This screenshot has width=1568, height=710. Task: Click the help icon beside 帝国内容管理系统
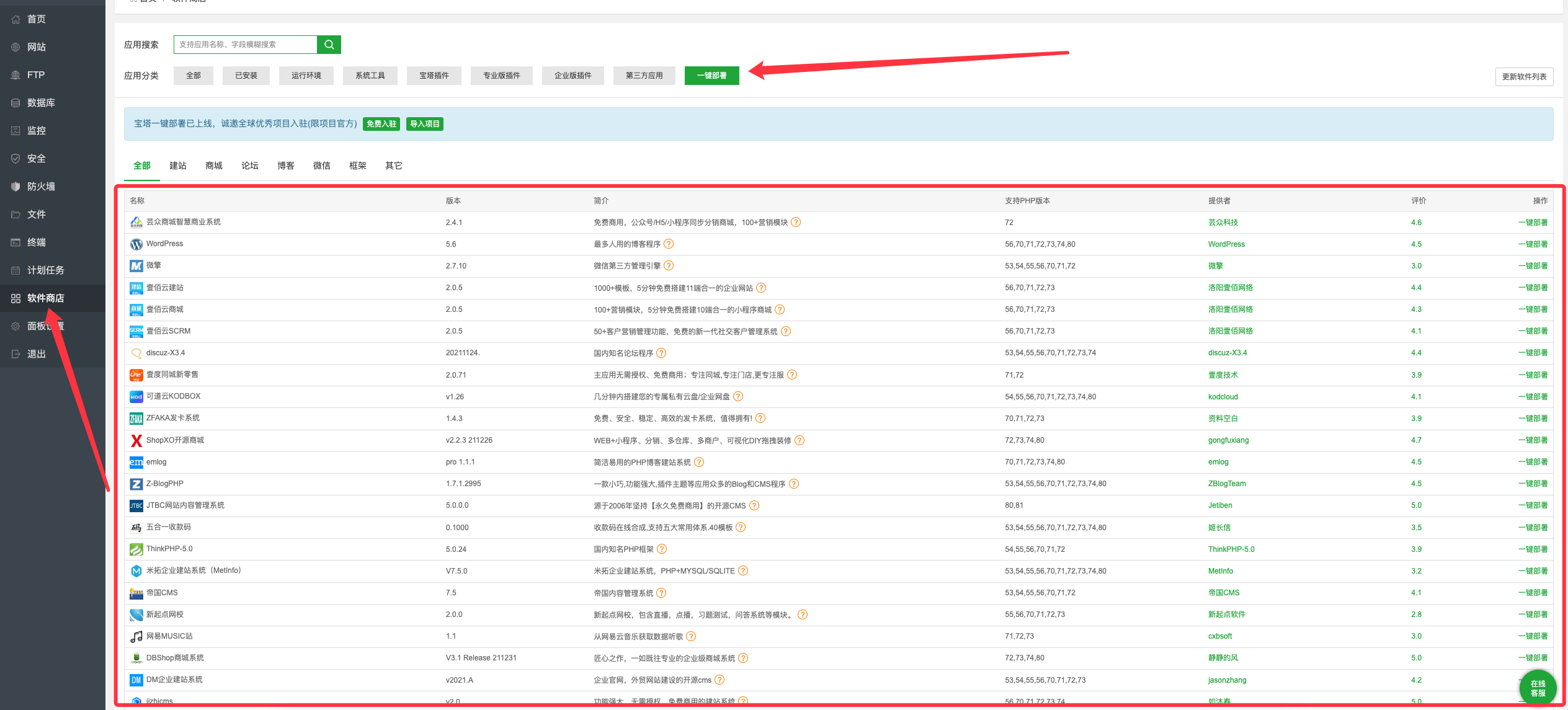click(661, 593)
